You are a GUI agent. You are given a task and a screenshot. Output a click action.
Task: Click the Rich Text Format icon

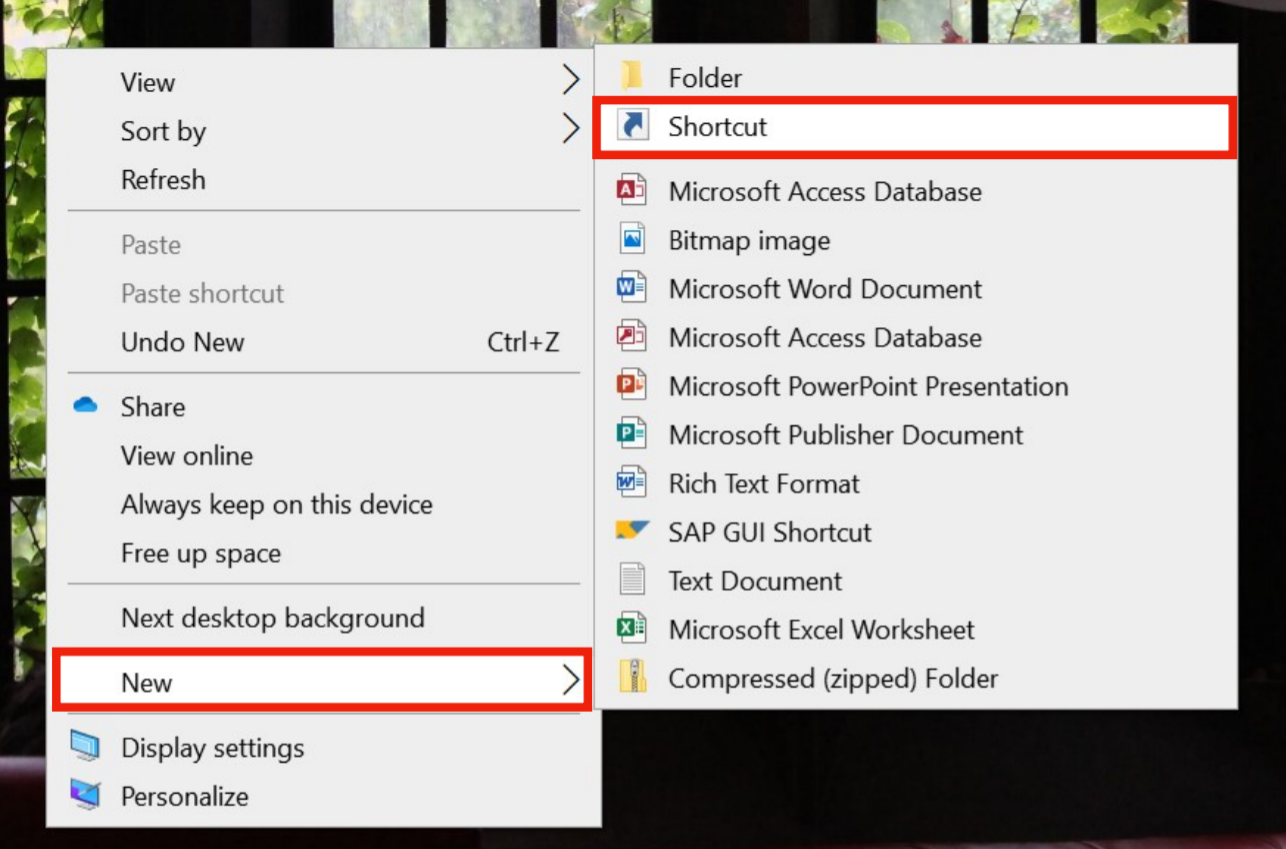point(632,484)
